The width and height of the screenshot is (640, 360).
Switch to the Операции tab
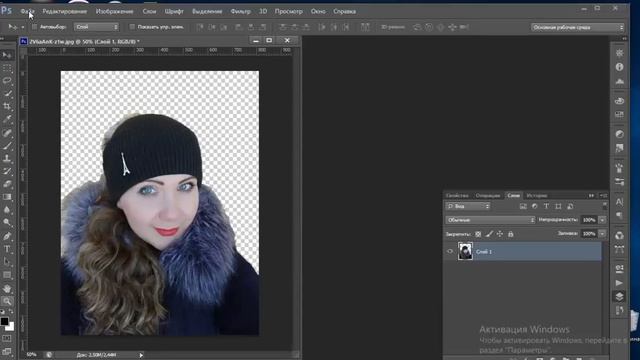[487, 196]
